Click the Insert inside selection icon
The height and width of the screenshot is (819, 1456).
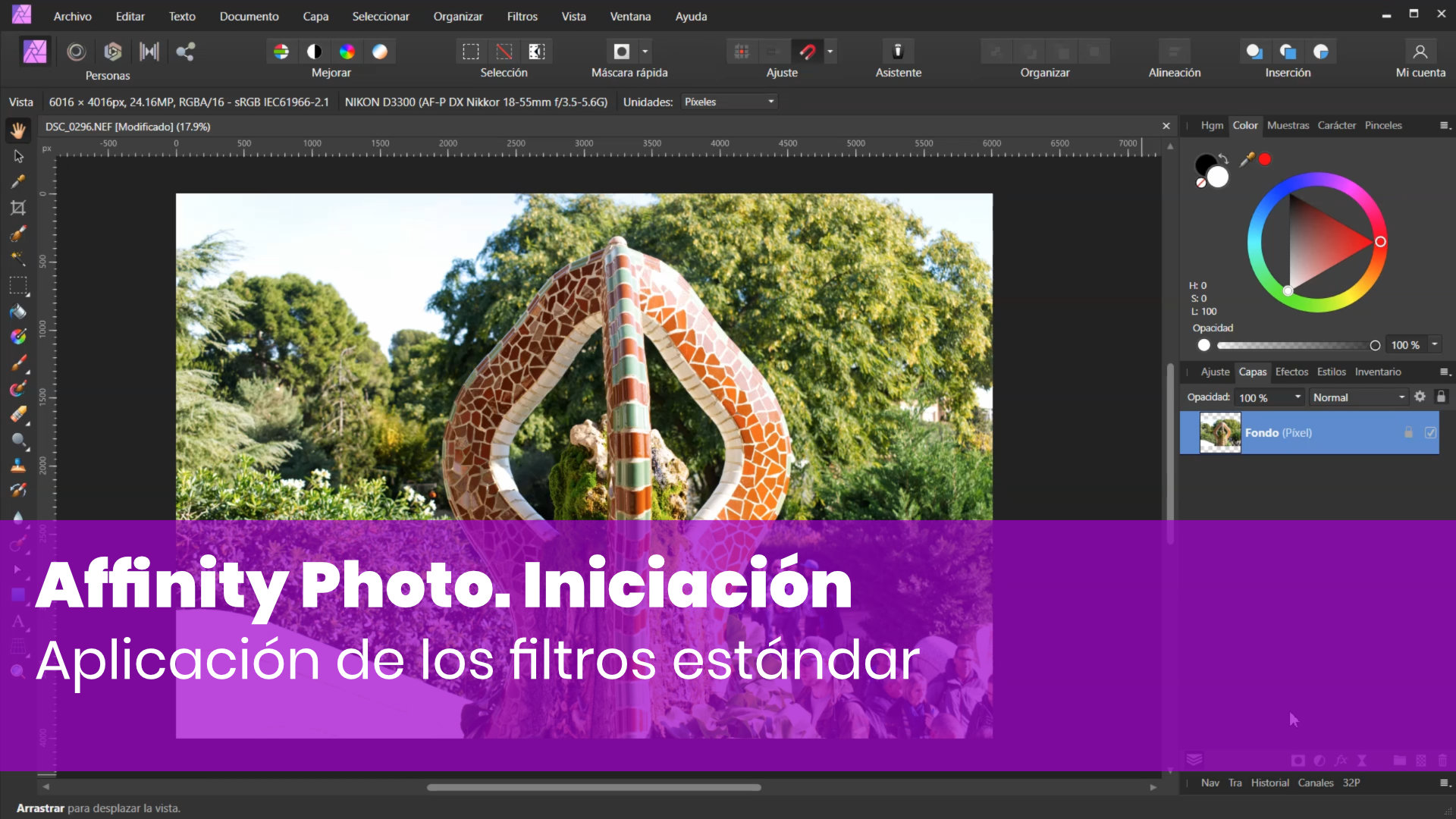pos(1321,52)
